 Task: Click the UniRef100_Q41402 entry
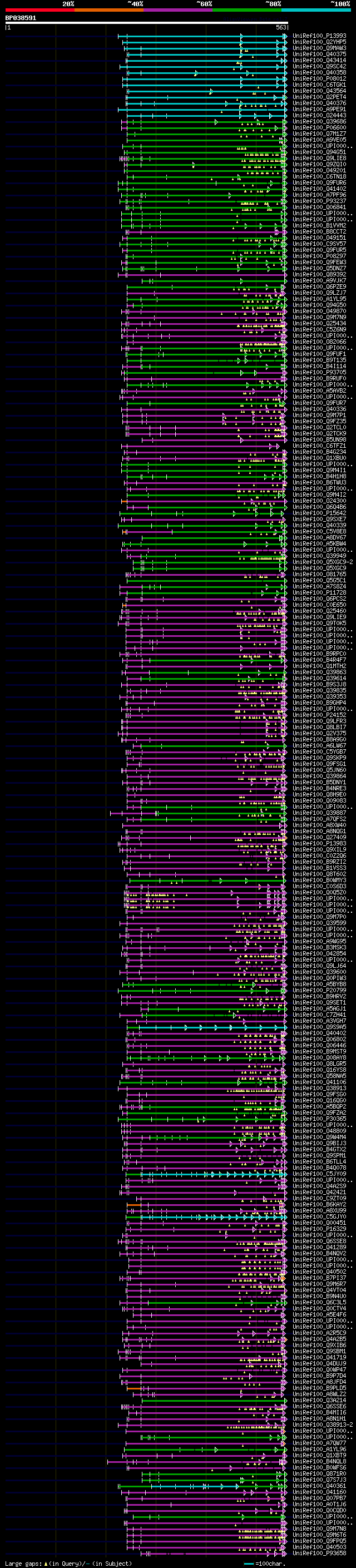(319, 189)
